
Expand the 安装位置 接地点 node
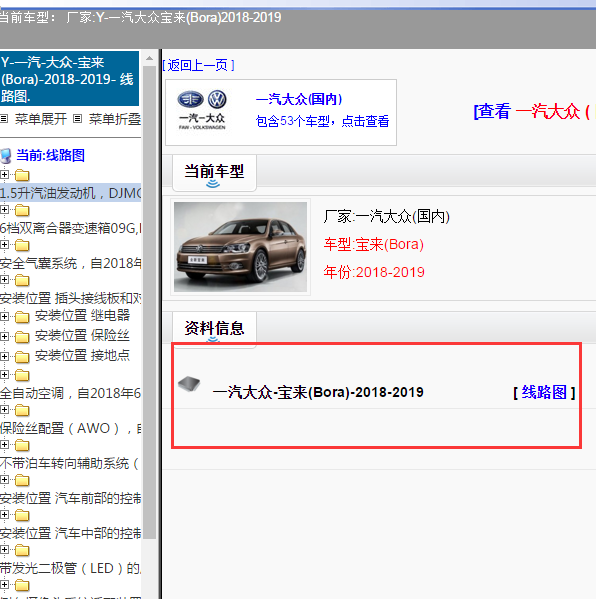pos(4,356)
